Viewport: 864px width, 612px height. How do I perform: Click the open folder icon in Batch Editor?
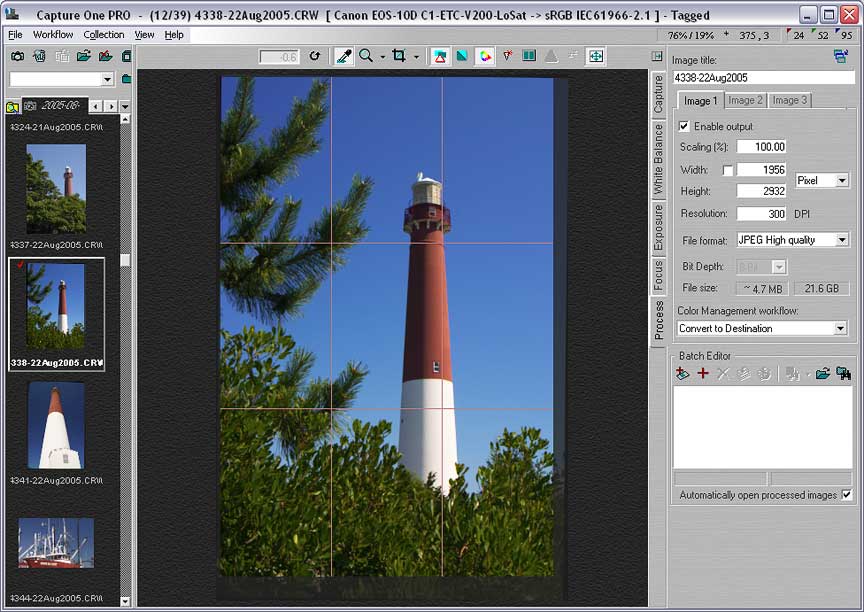(823, 374)
